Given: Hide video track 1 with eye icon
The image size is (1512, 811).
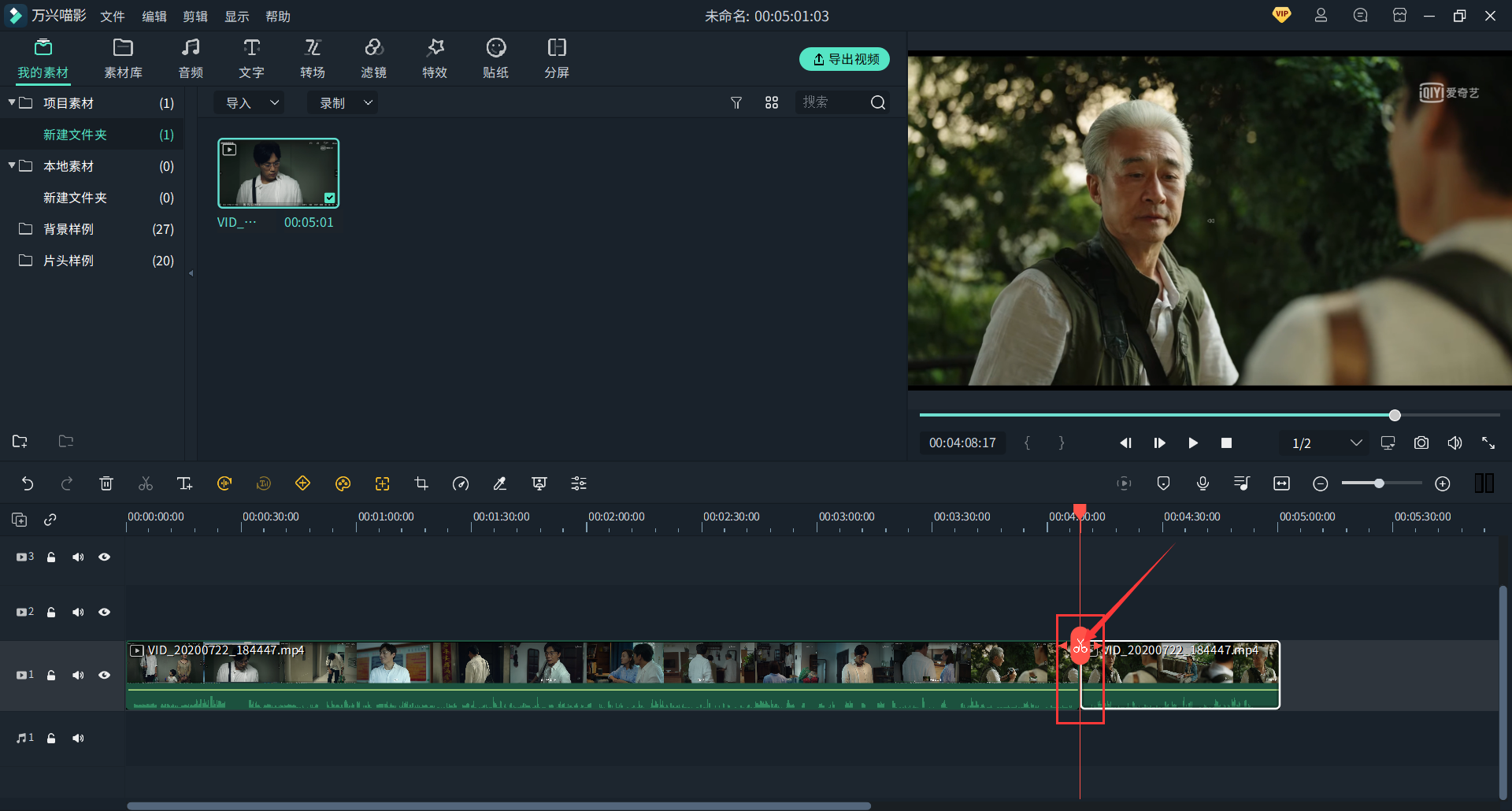Looking at the screenshot, I should [104, 675].
